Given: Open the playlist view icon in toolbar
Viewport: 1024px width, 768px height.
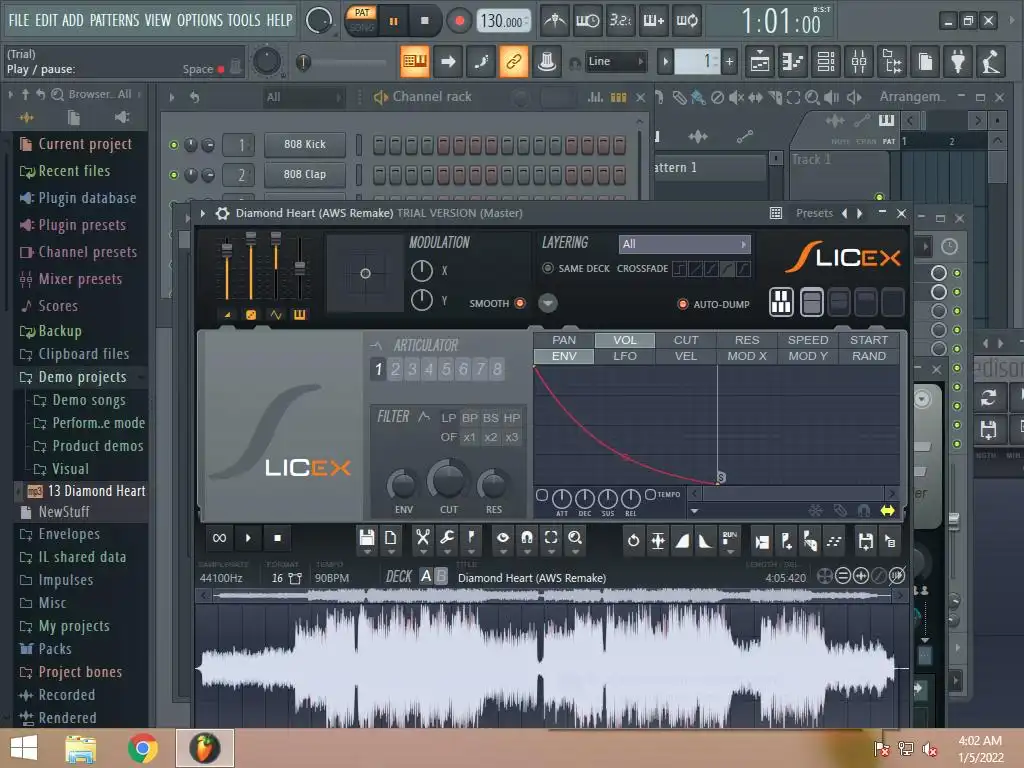Looking at the screenshot, I should (760, 62).
